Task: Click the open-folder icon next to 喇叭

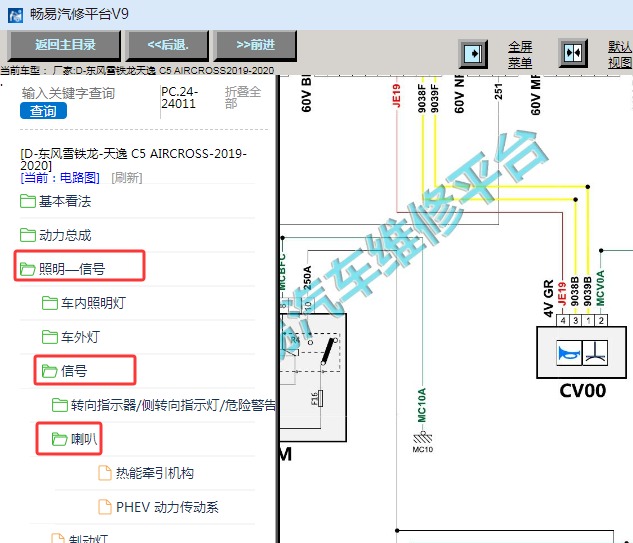Action: coord(60,438)
